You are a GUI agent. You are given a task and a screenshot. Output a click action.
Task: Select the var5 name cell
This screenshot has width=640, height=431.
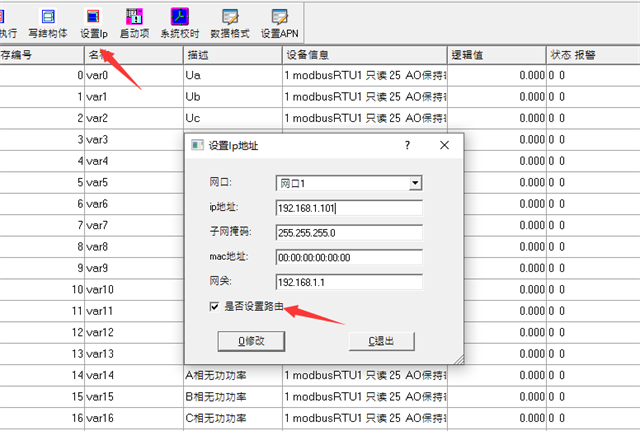point(134,182)
